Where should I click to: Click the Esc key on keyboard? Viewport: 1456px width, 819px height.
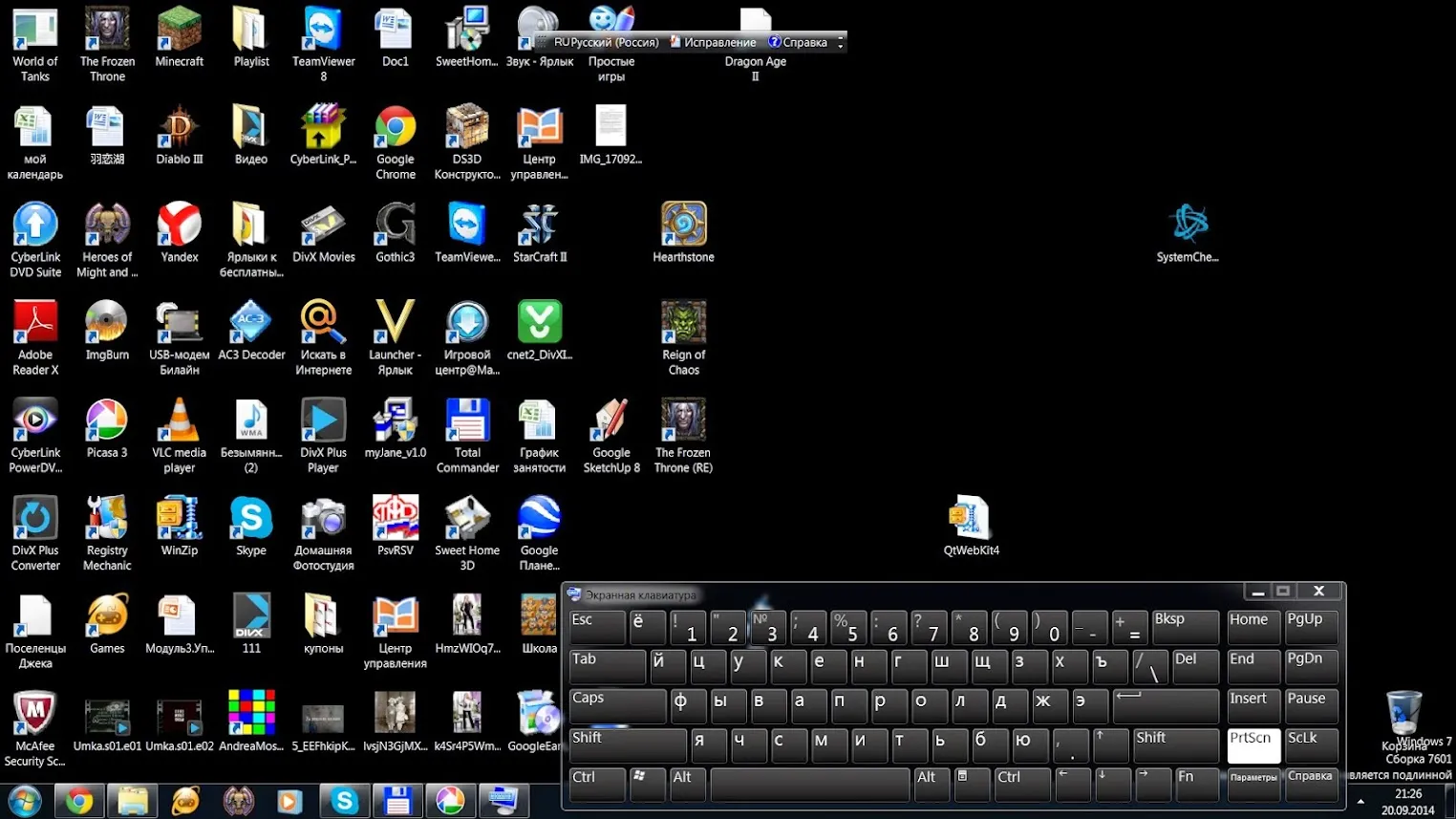[x=597, y=627]
